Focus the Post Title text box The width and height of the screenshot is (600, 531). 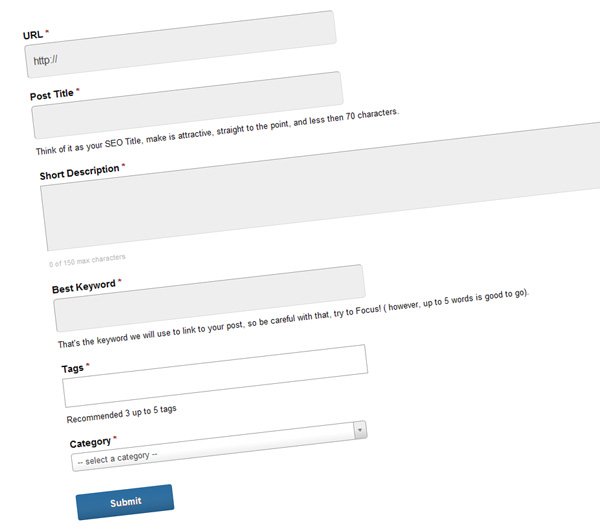click(x=187, y=105)
